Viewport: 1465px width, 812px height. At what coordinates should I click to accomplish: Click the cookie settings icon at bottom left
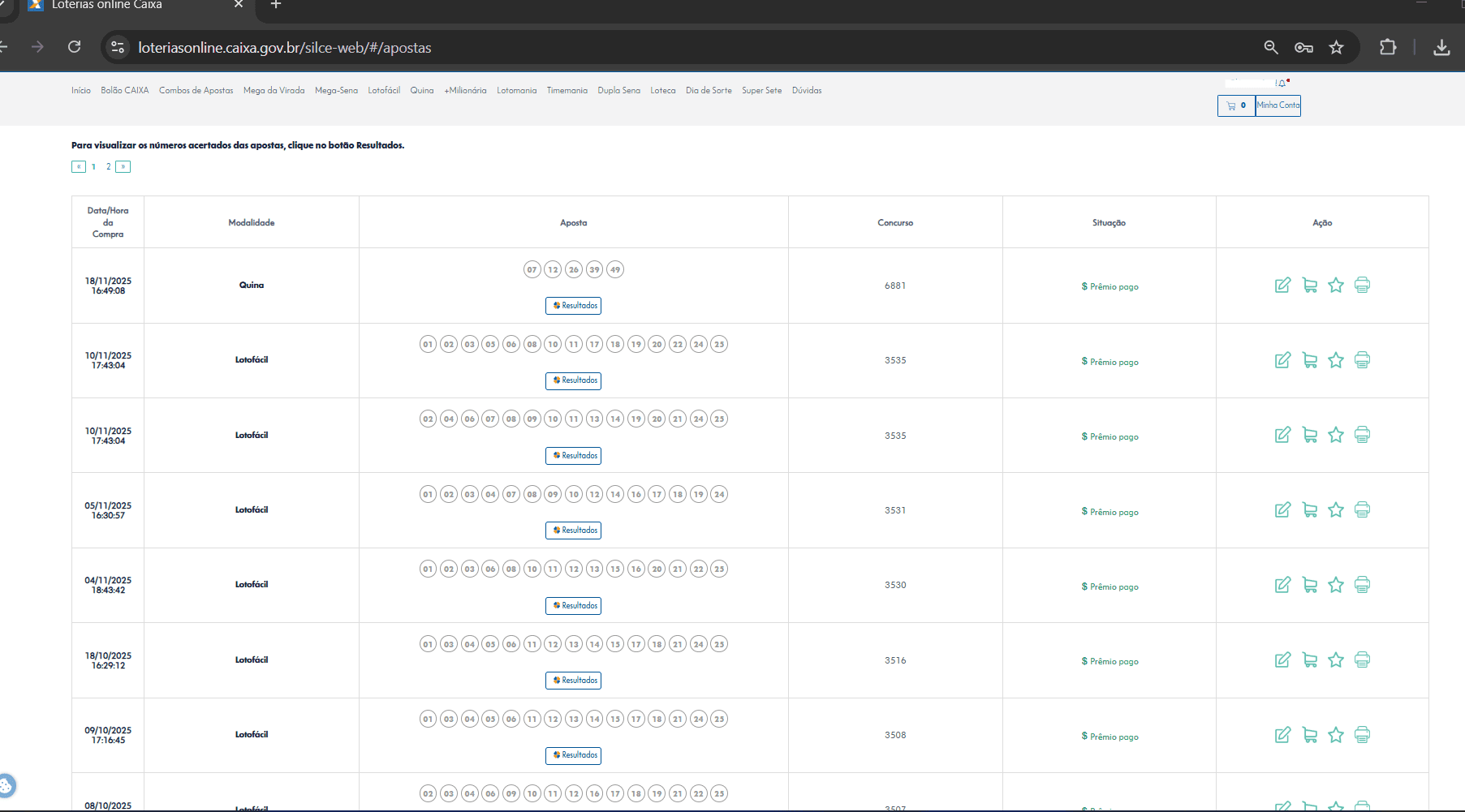click(6, 785)
